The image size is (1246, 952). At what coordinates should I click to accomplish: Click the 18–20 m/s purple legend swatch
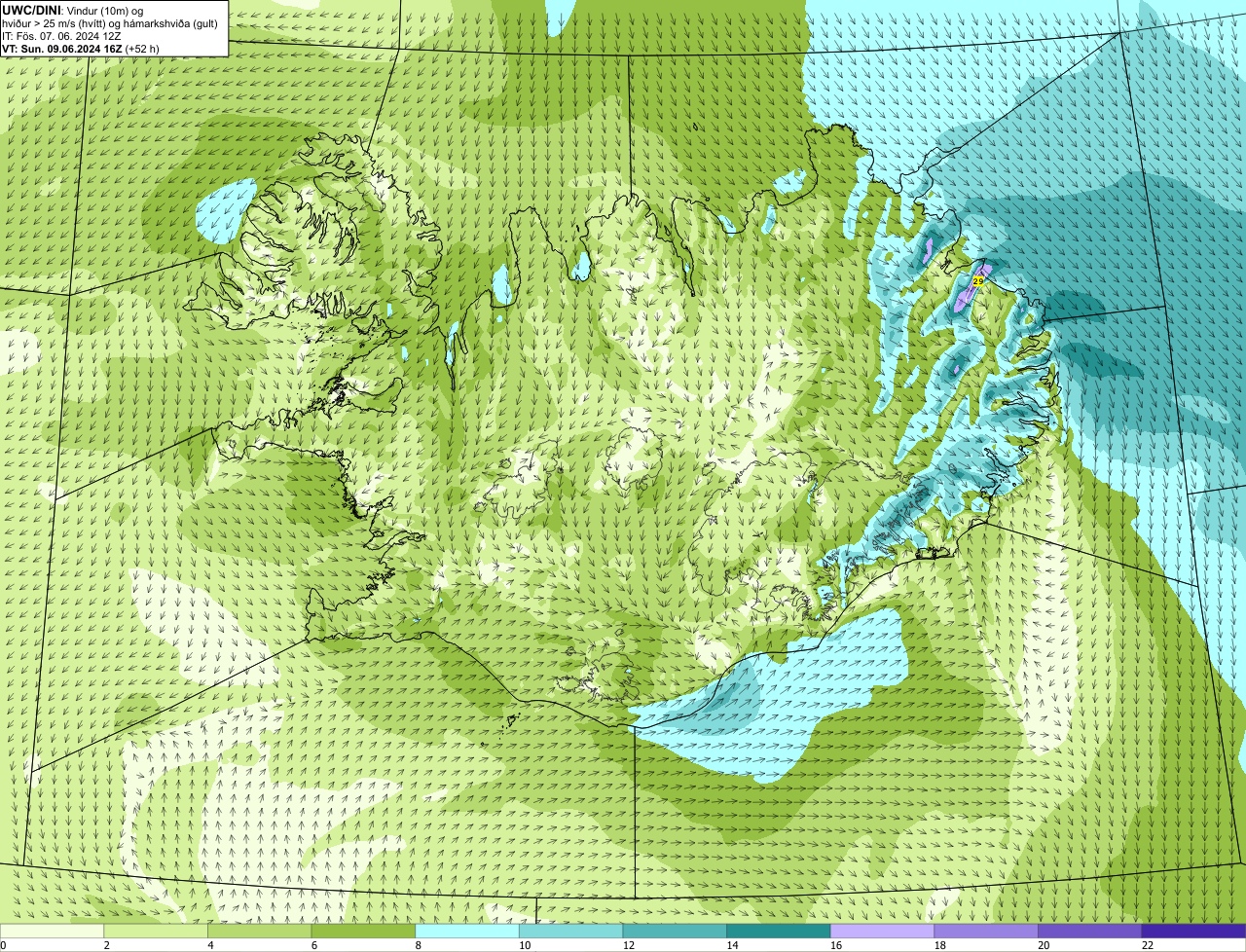pos(985,931)
